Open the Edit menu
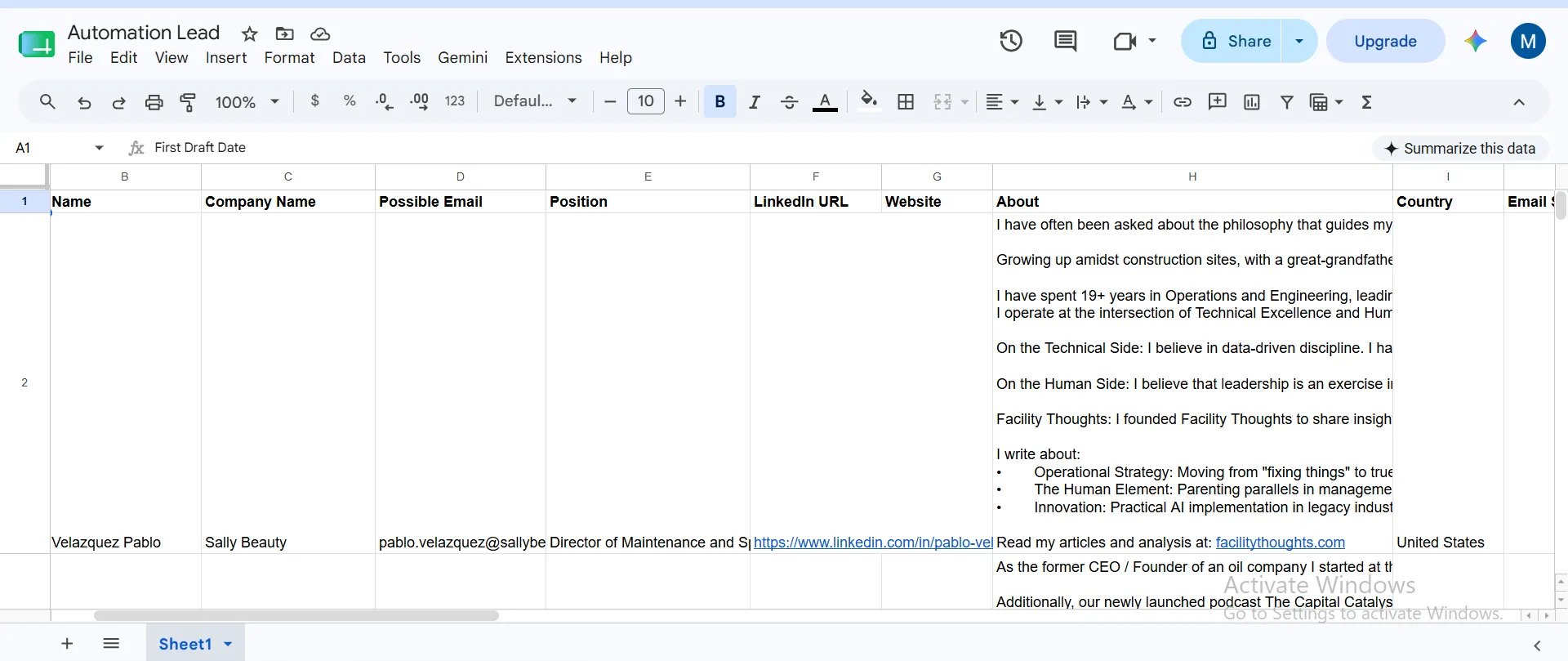The width and height of the screenshot is (1568, 661). pos(124,57)
